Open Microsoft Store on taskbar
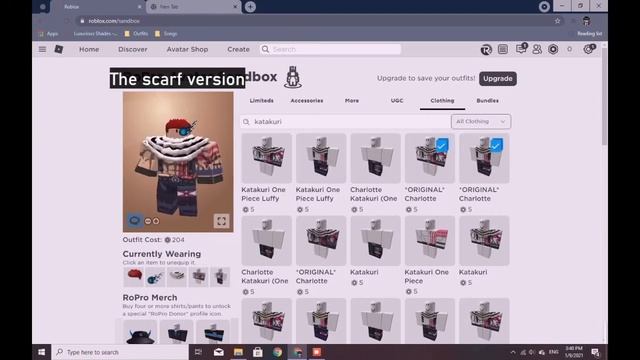This screenshot has height=360, width=640. pos(258,352)
